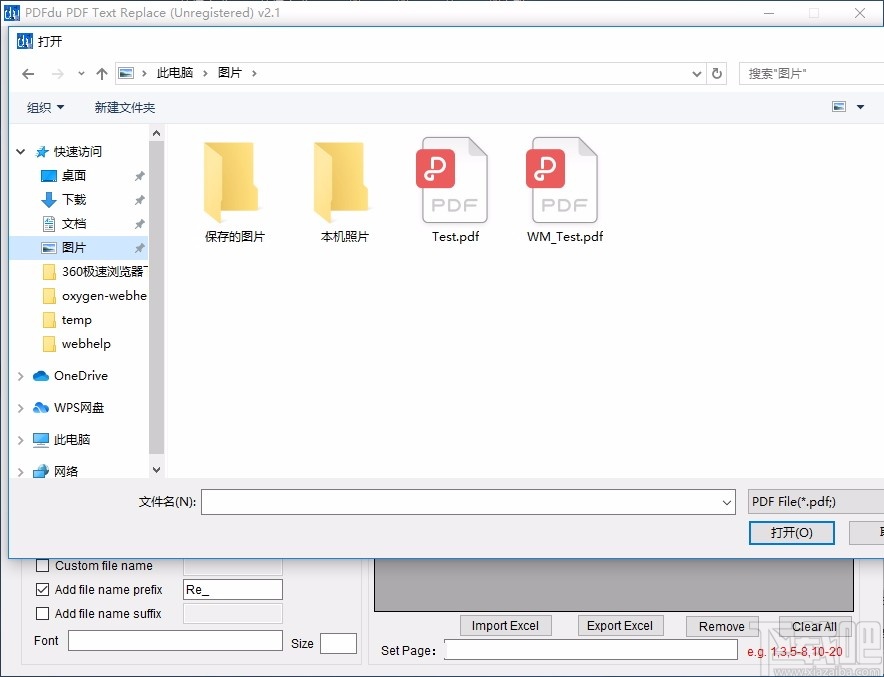884x677 pixels.
Task: Click the back navigation arrow
Action: (x=28, y=73)
